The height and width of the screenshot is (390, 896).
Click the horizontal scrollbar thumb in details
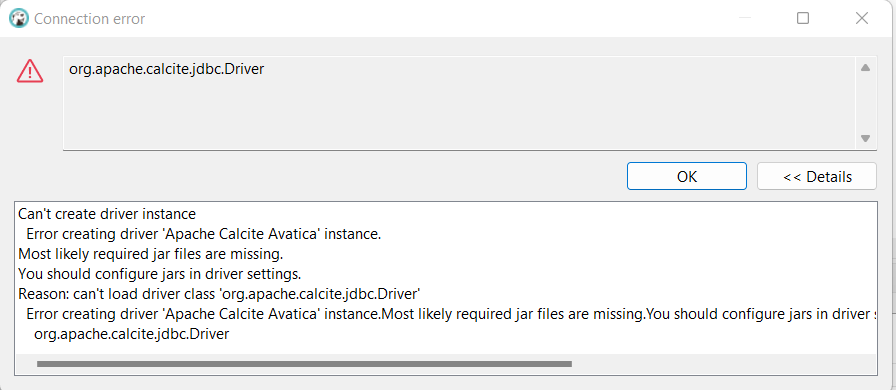[x=304, y=364]
